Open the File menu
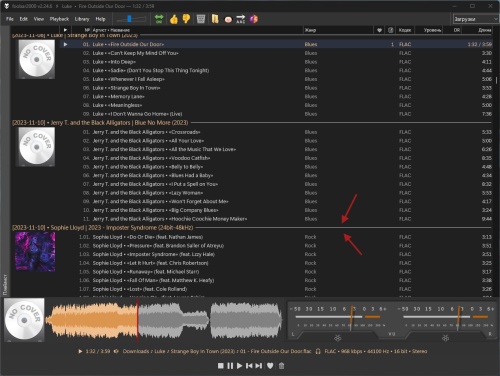 pos(10,19)
